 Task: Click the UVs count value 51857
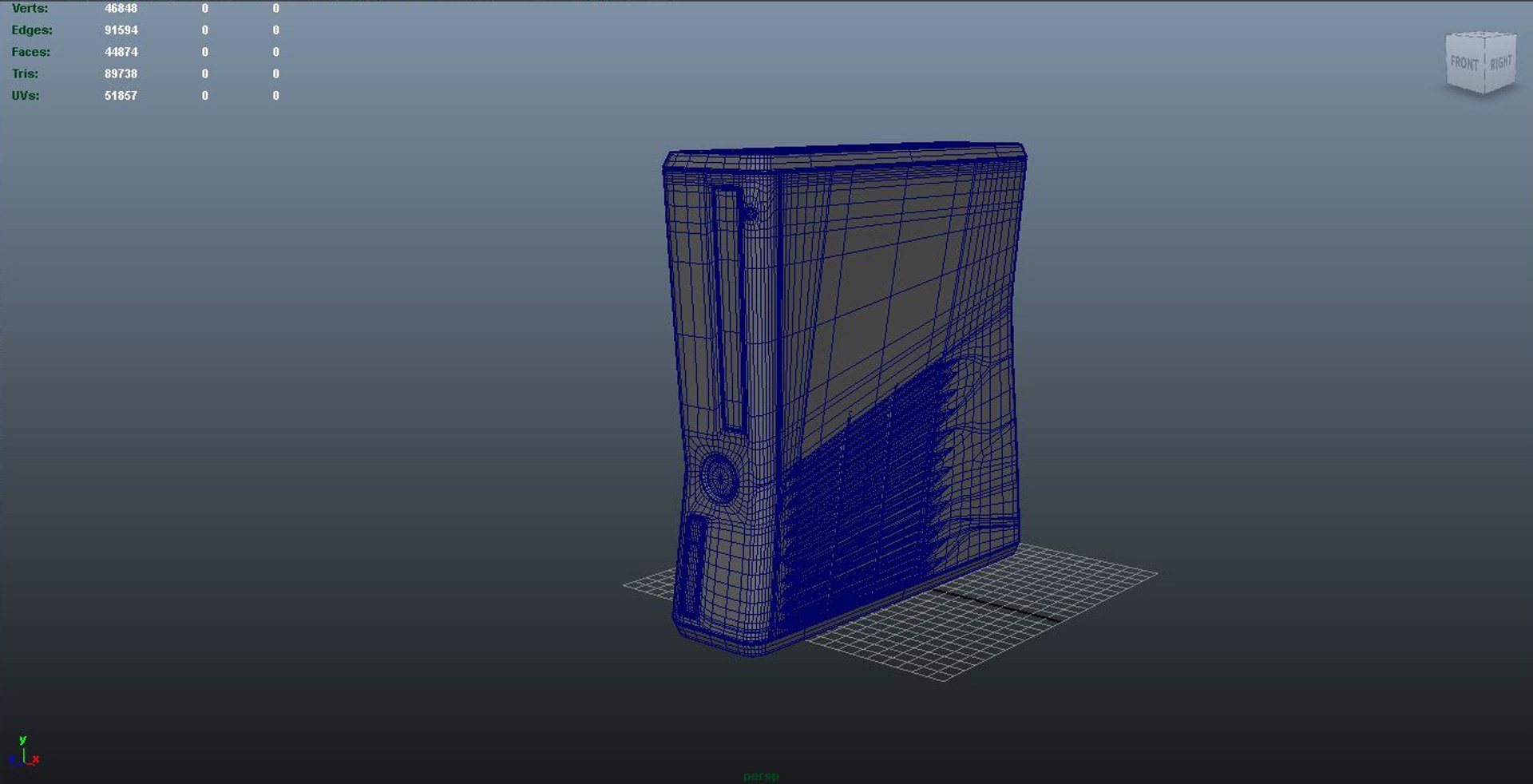[121, 95]
